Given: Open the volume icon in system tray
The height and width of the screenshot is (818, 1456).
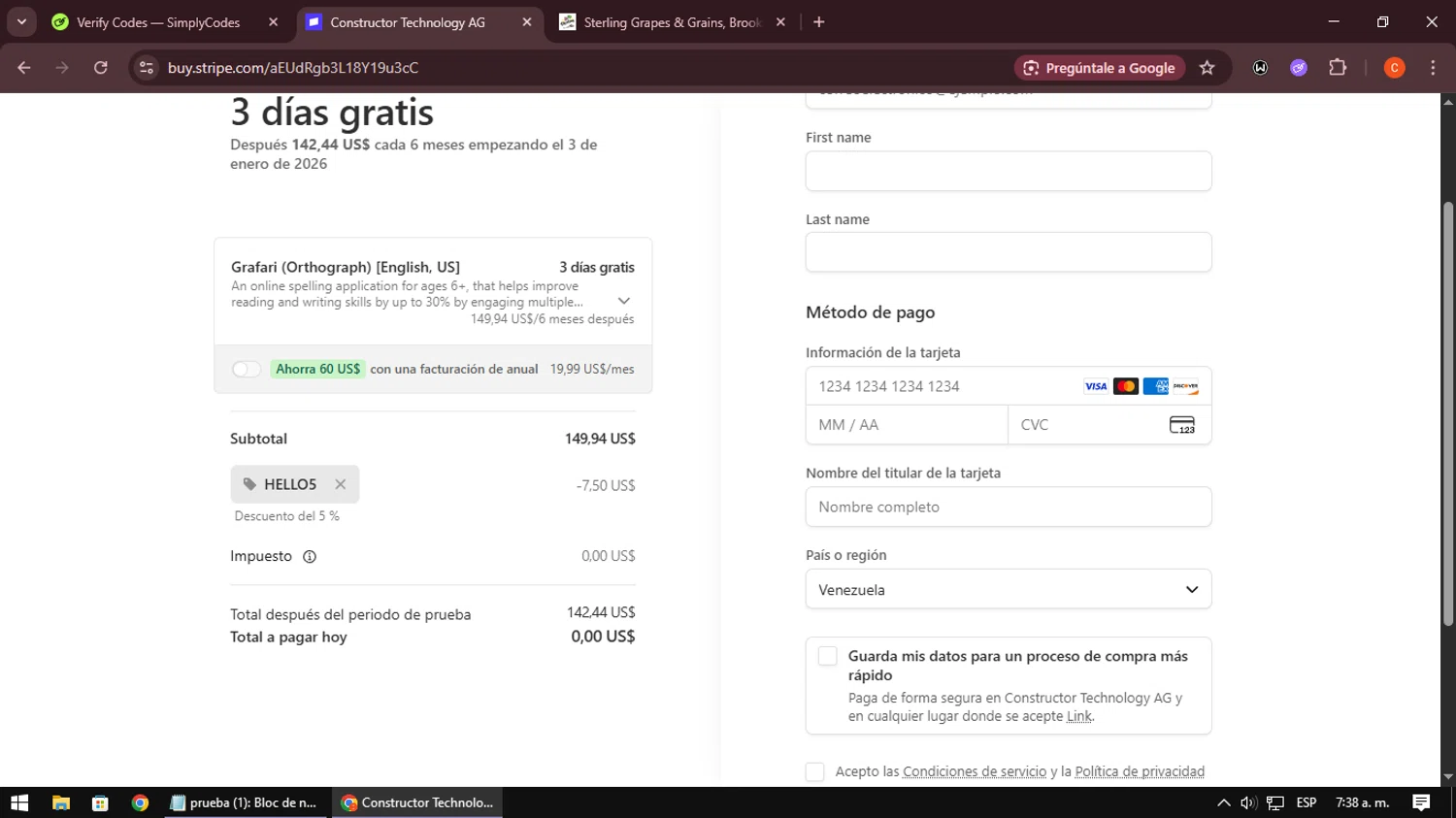Looking at the screenshot, I should pyautogui.click(x=1248, y=802).
